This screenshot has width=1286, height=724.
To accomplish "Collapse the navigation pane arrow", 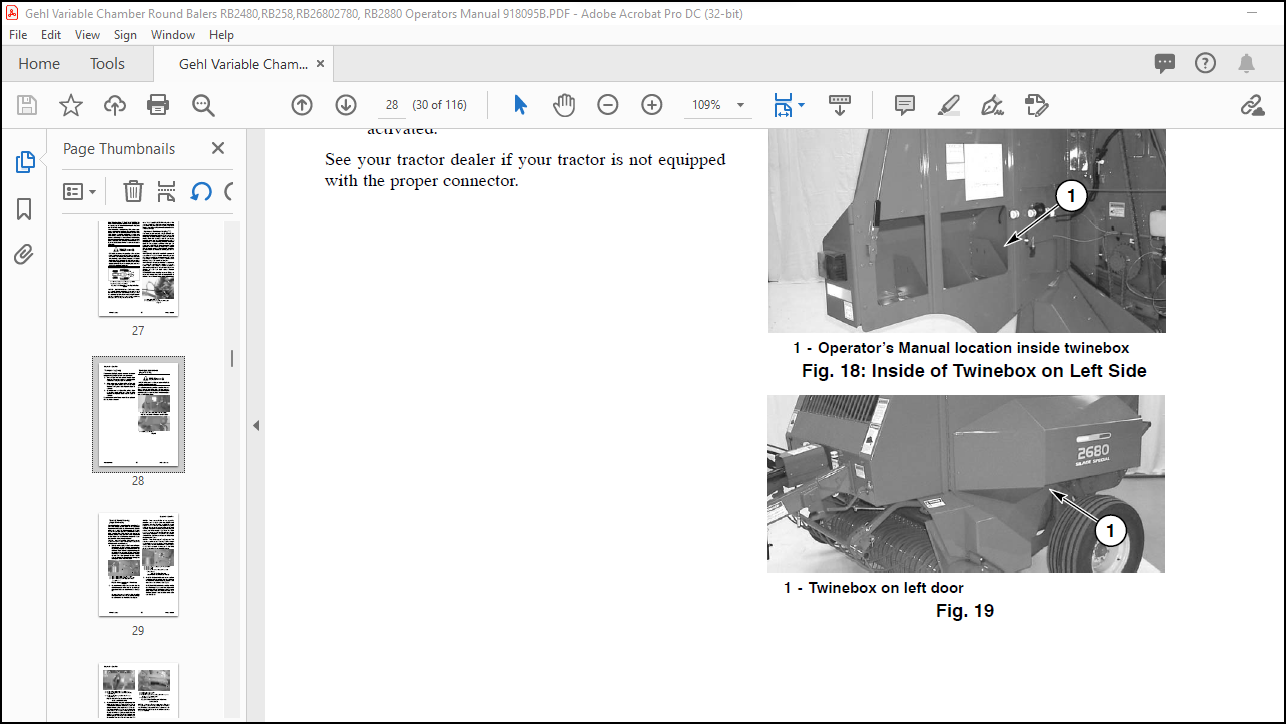I will point(256,425).
